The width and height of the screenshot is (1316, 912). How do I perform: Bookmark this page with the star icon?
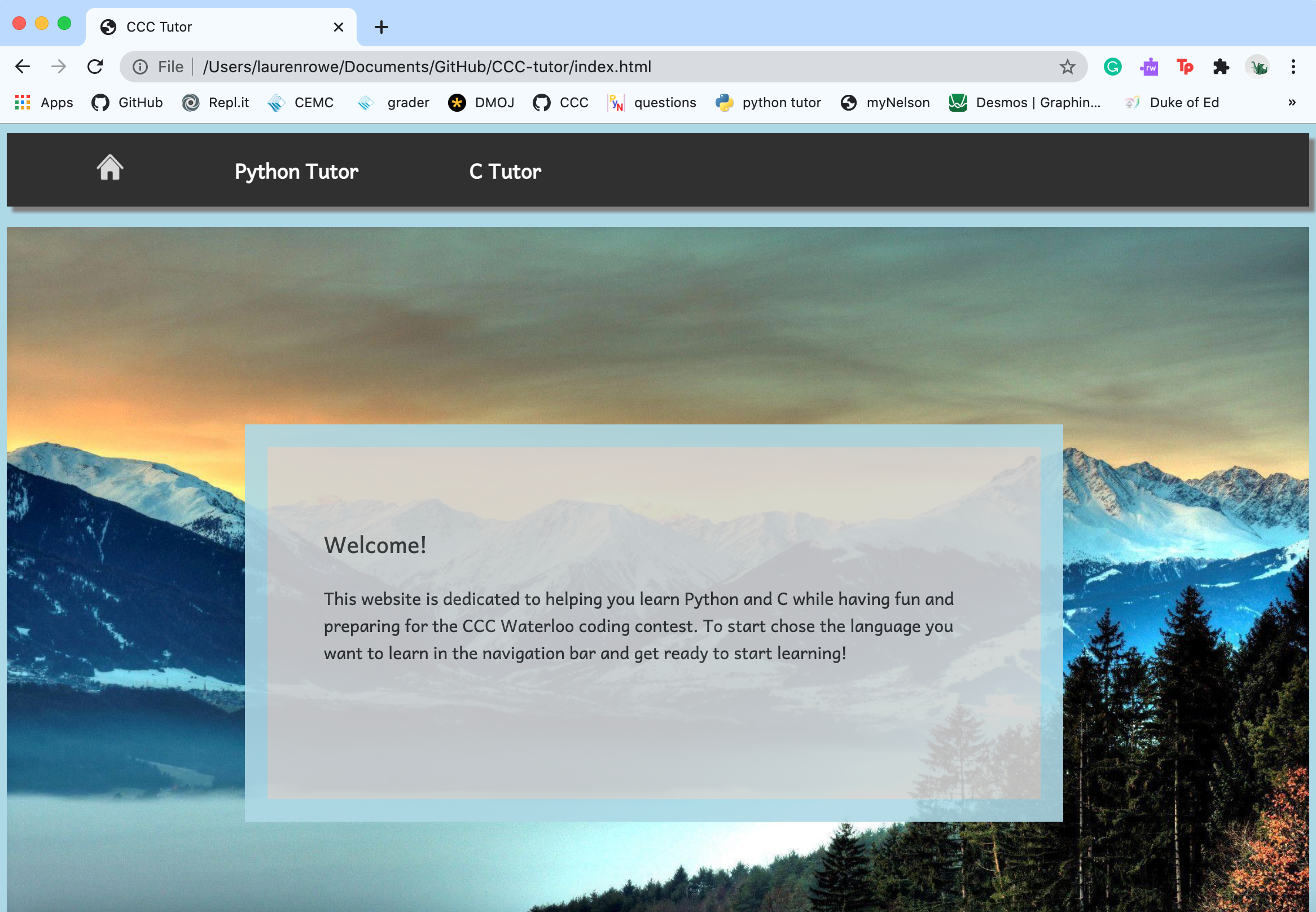[x=1067, y=67]
